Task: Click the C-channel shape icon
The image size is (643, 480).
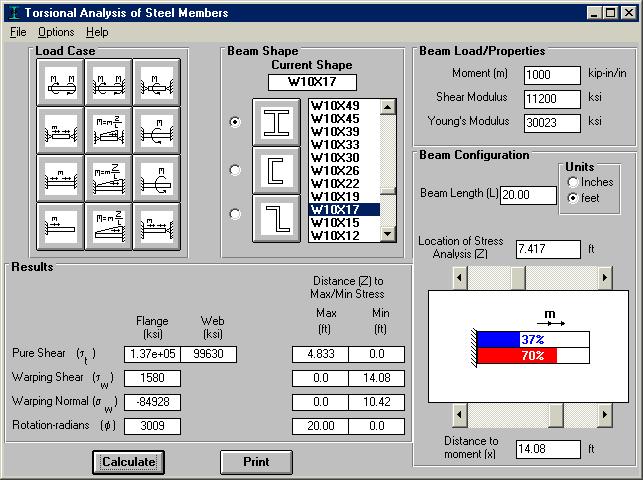Action: 275,170
